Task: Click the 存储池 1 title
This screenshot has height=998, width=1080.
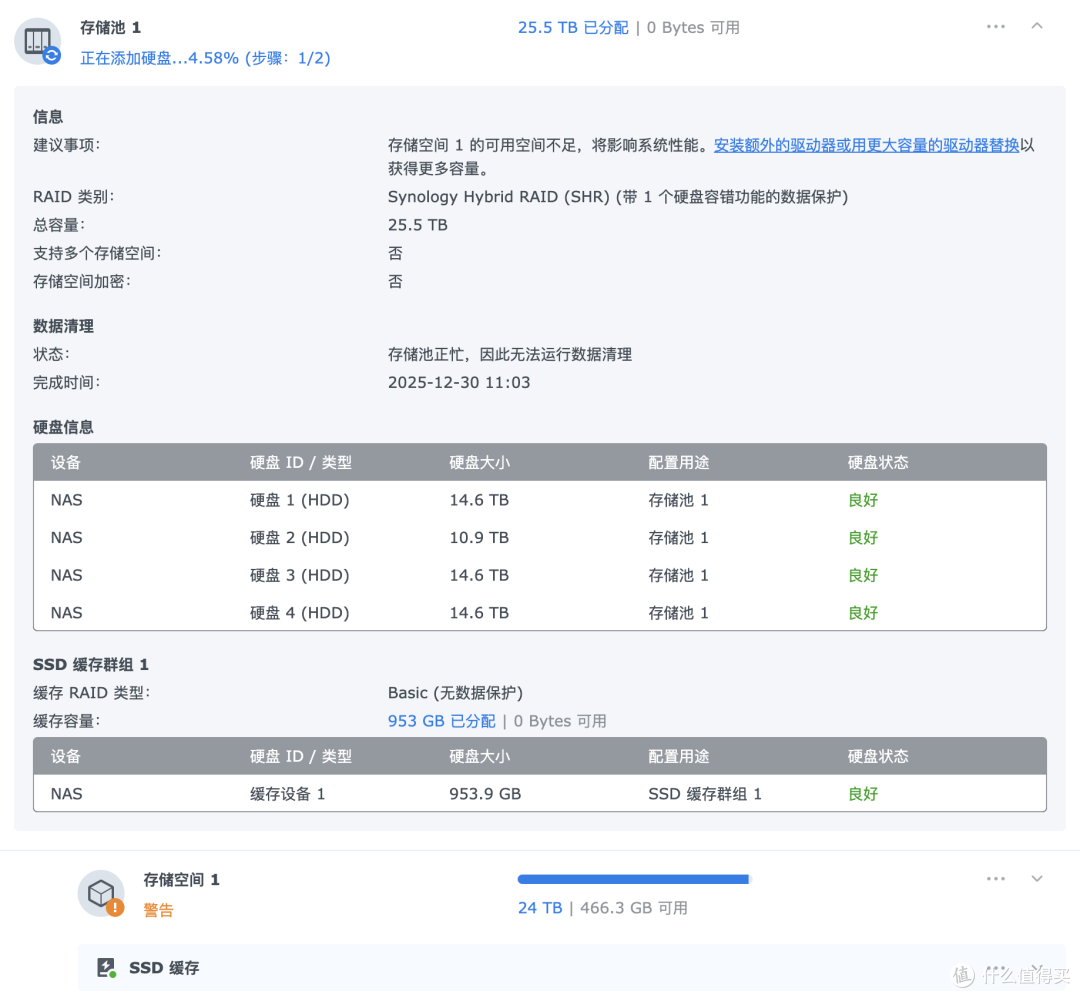Action: [x=110, y=28]
